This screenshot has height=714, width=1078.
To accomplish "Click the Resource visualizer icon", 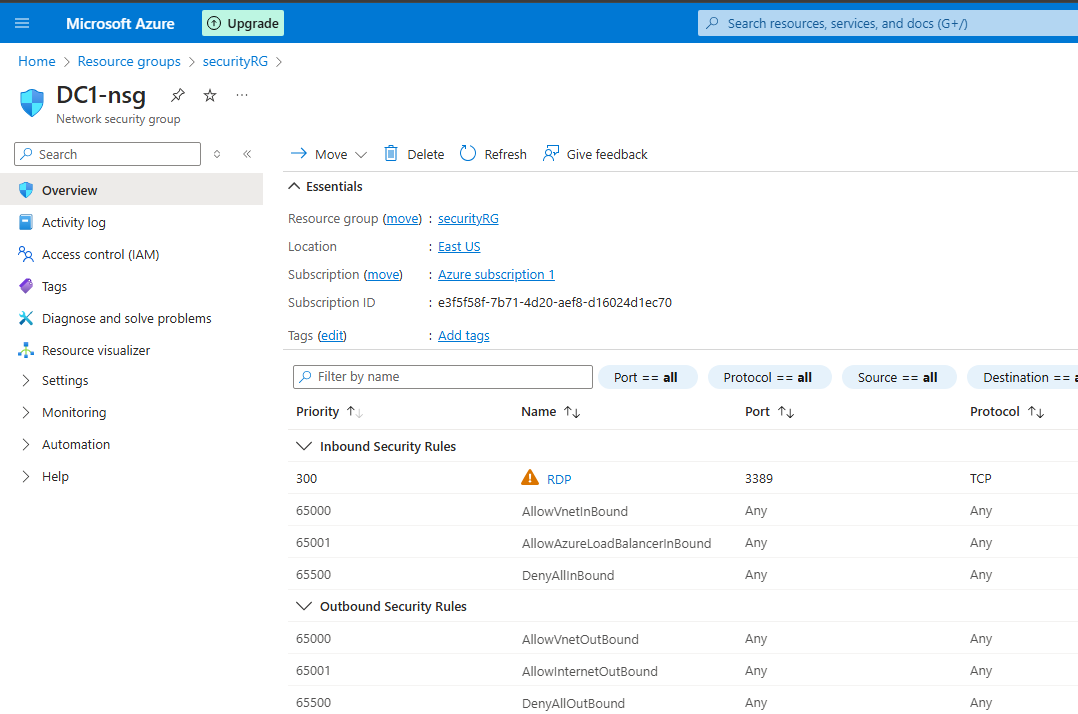I will (x=25, y=350).
